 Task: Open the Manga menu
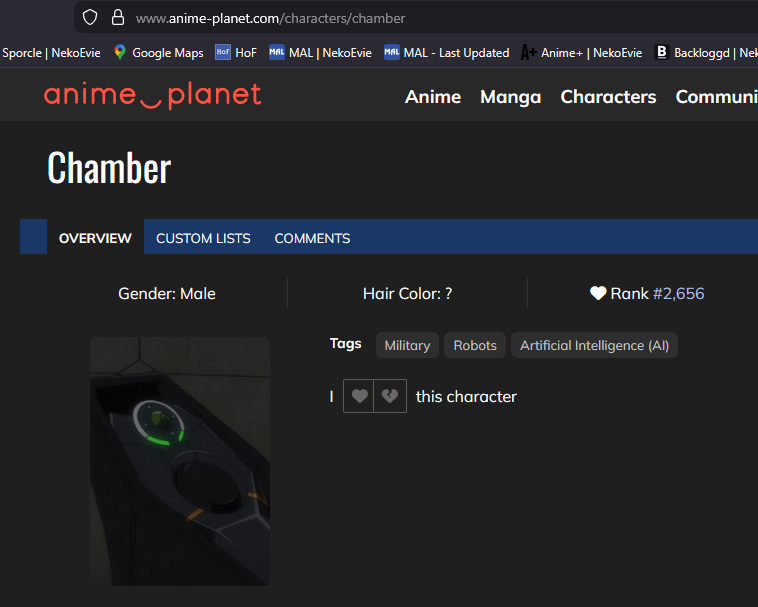510,97
